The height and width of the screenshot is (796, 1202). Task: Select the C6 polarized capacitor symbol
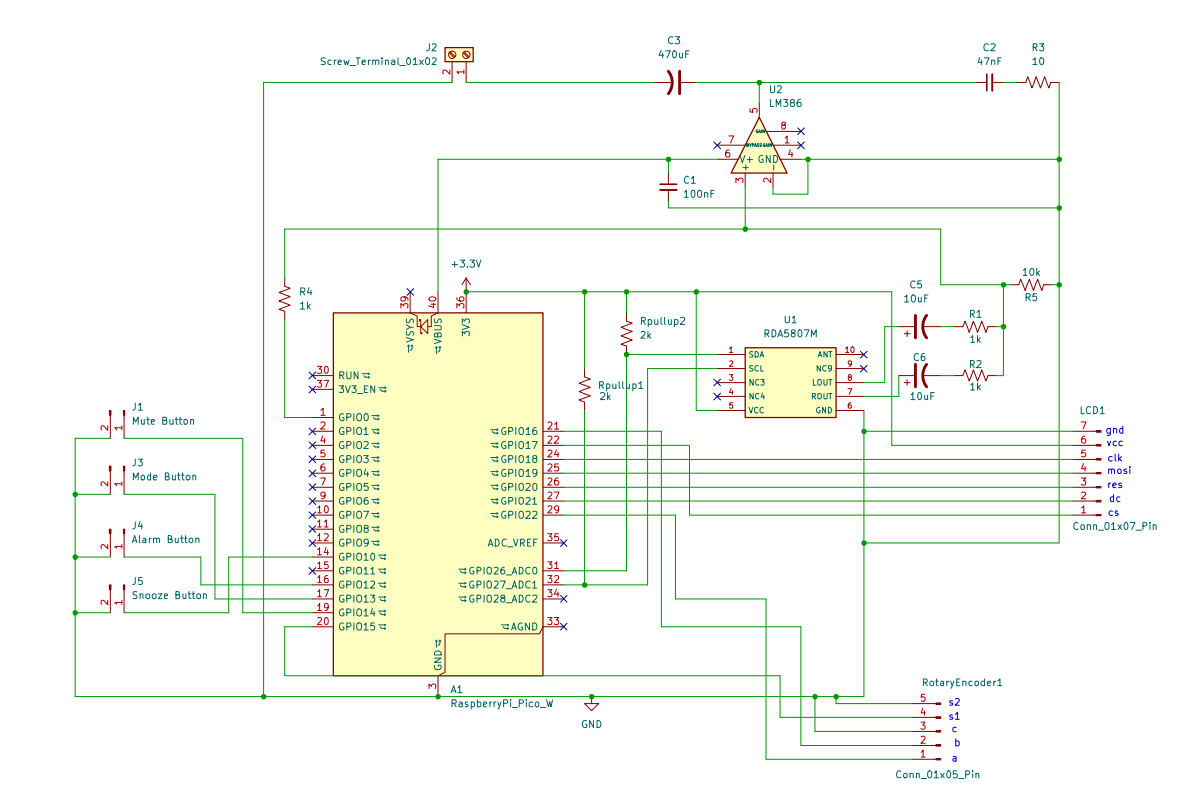[922, 375]
